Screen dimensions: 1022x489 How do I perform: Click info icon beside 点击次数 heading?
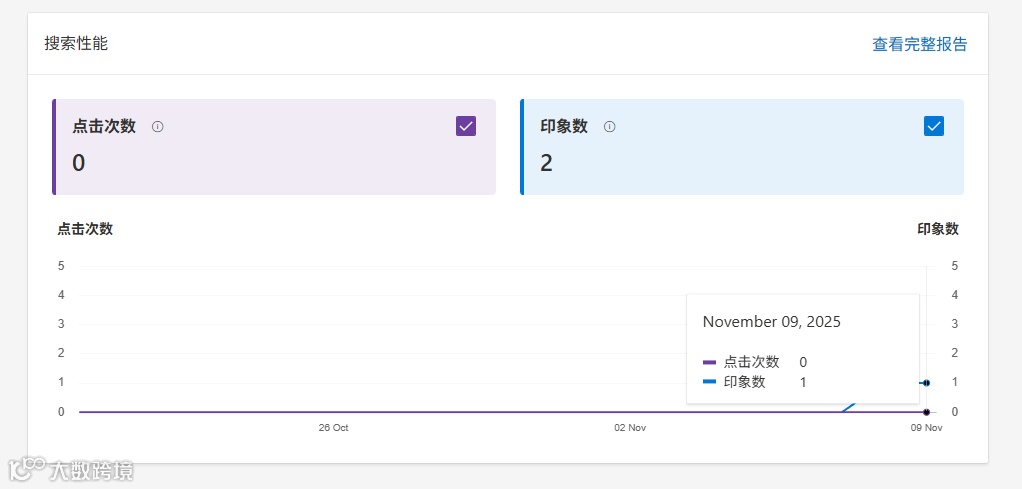pos(158,127)
